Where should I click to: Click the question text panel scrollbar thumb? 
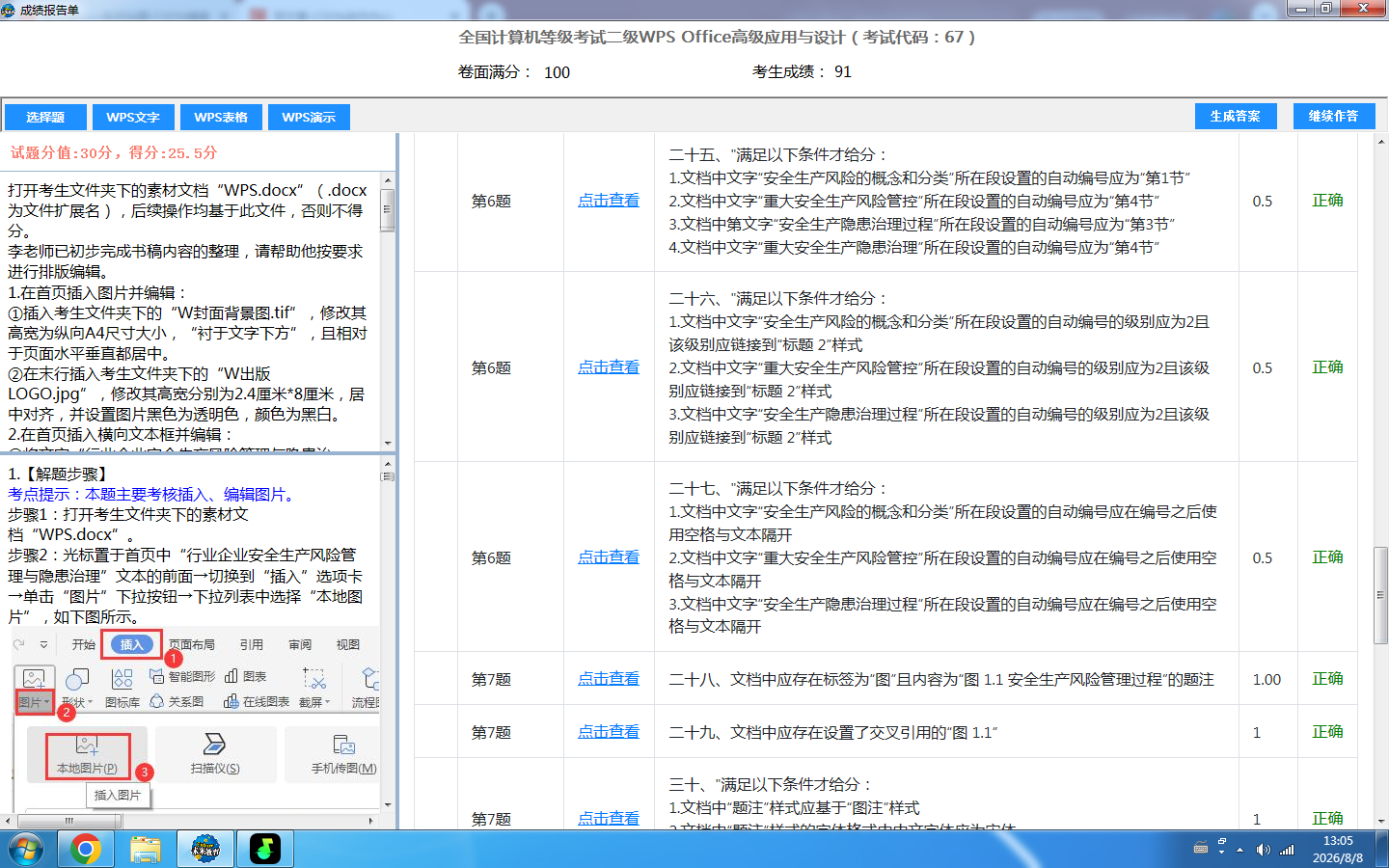[388, 209]
